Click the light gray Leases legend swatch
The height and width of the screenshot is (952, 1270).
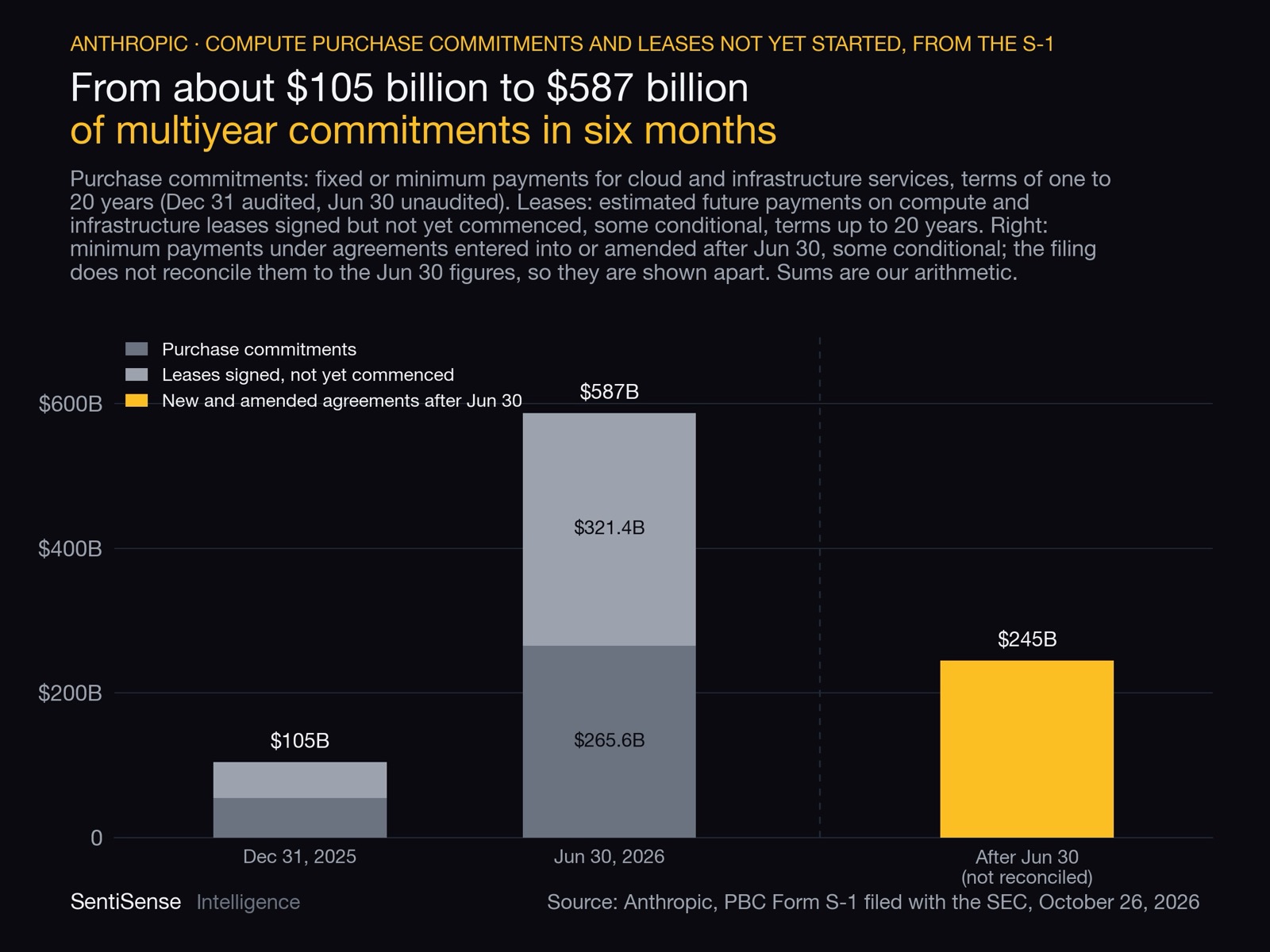(x=137, y=374)
